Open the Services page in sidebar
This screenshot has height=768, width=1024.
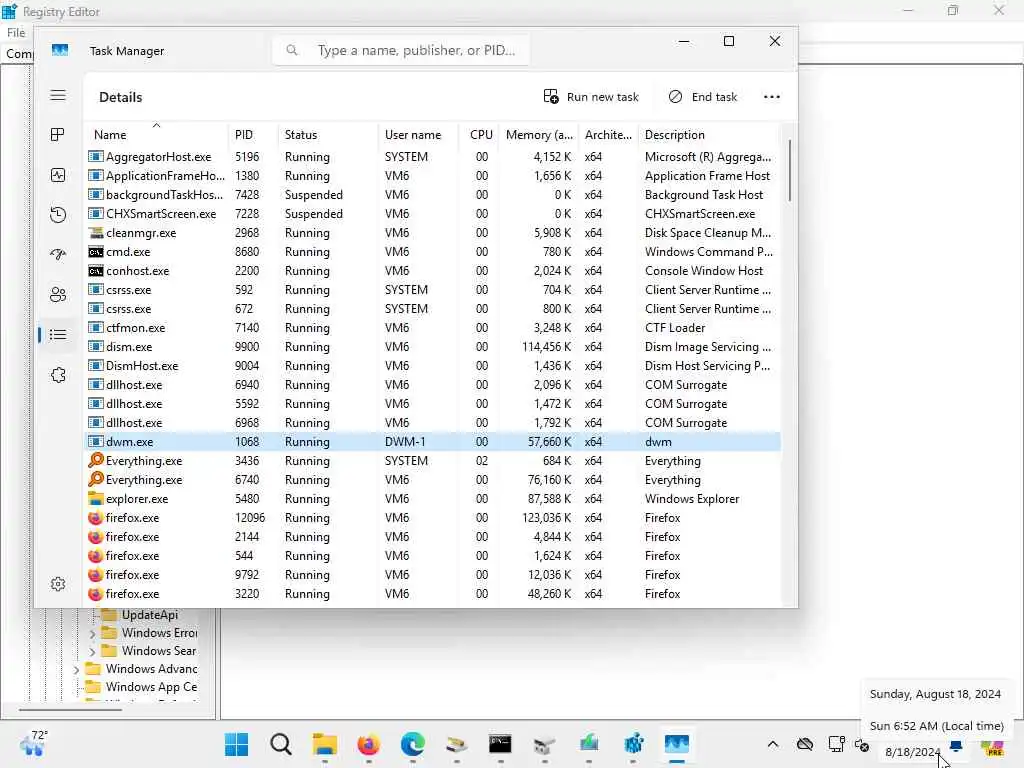click(58, 375)
